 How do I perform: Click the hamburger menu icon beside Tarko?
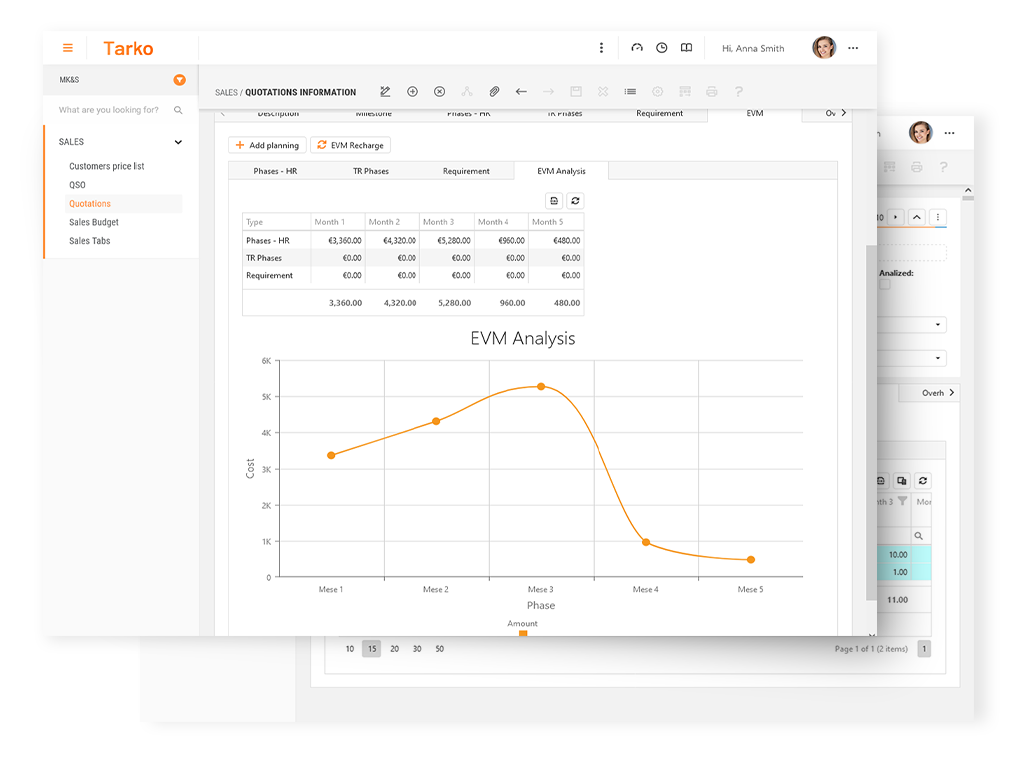(x=68, y=48)
